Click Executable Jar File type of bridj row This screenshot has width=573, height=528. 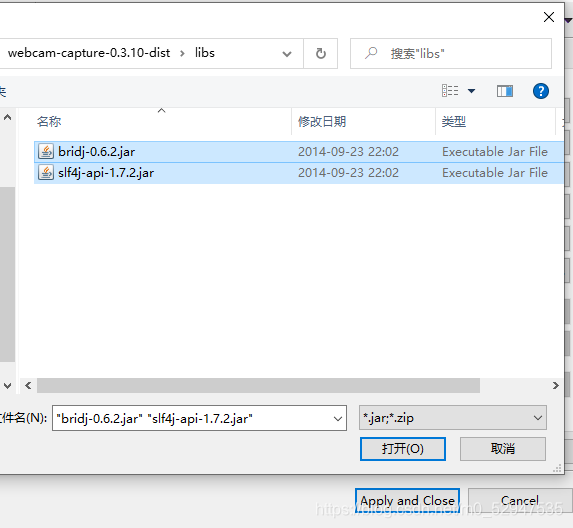click(x=495, y=152)
